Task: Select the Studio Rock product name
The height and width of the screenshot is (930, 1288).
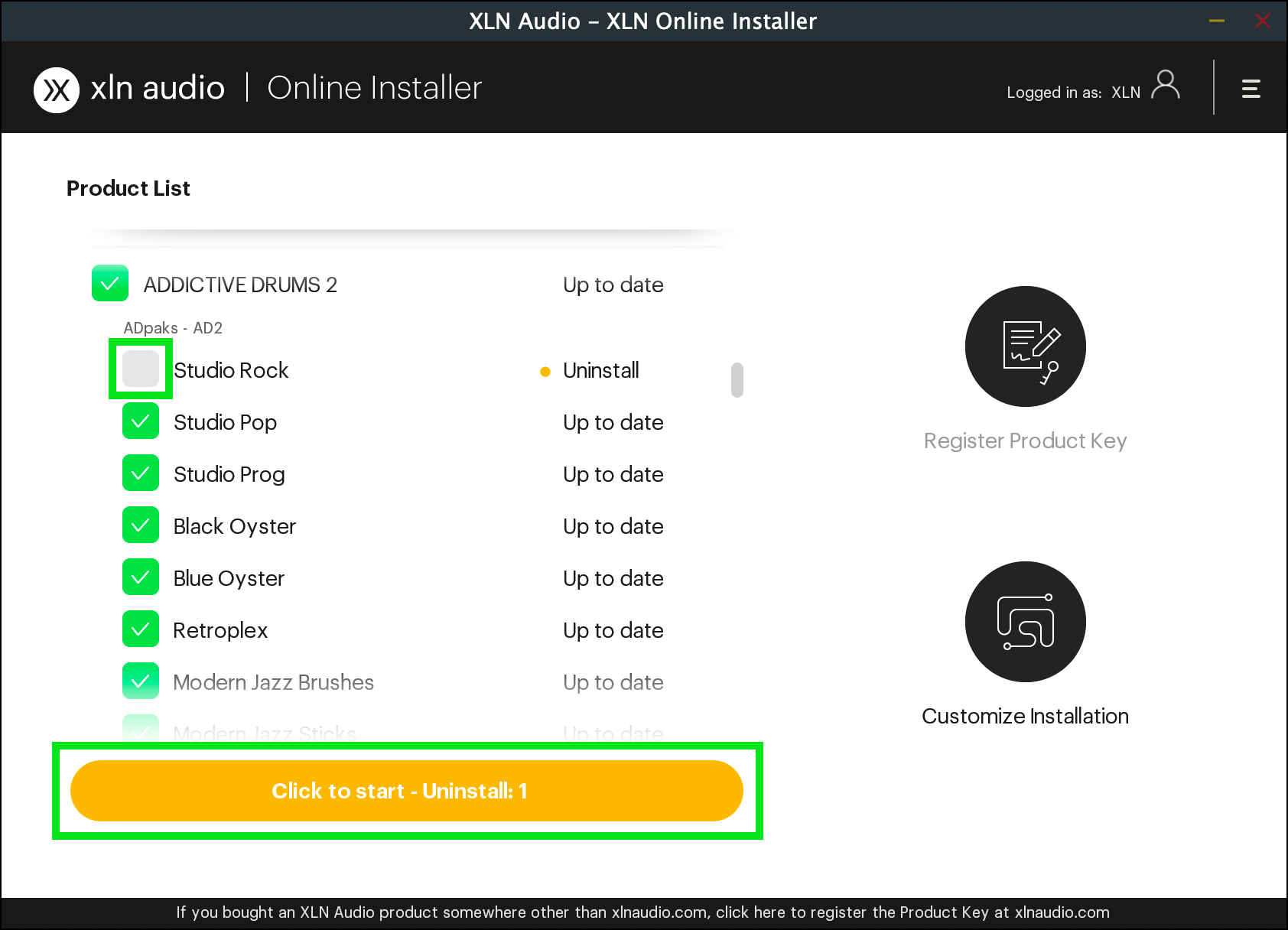Action: point(231,370)
